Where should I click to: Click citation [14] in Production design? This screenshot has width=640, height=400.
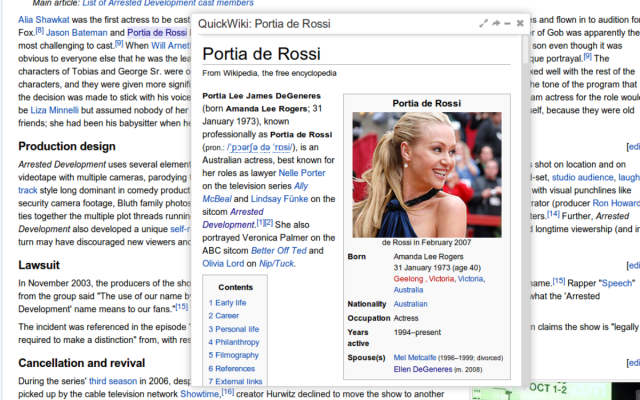point(553,213)
